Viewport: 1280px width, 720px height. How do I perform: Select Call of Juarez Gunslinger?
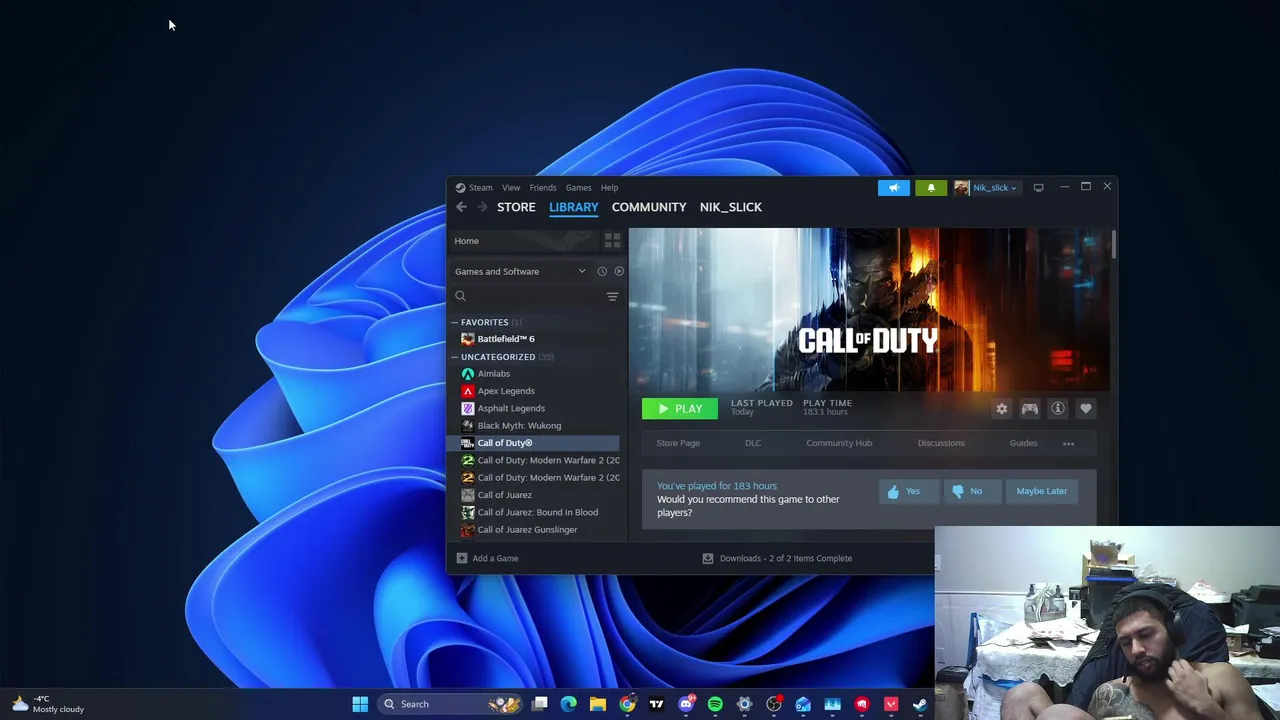[x=527, y=530]
